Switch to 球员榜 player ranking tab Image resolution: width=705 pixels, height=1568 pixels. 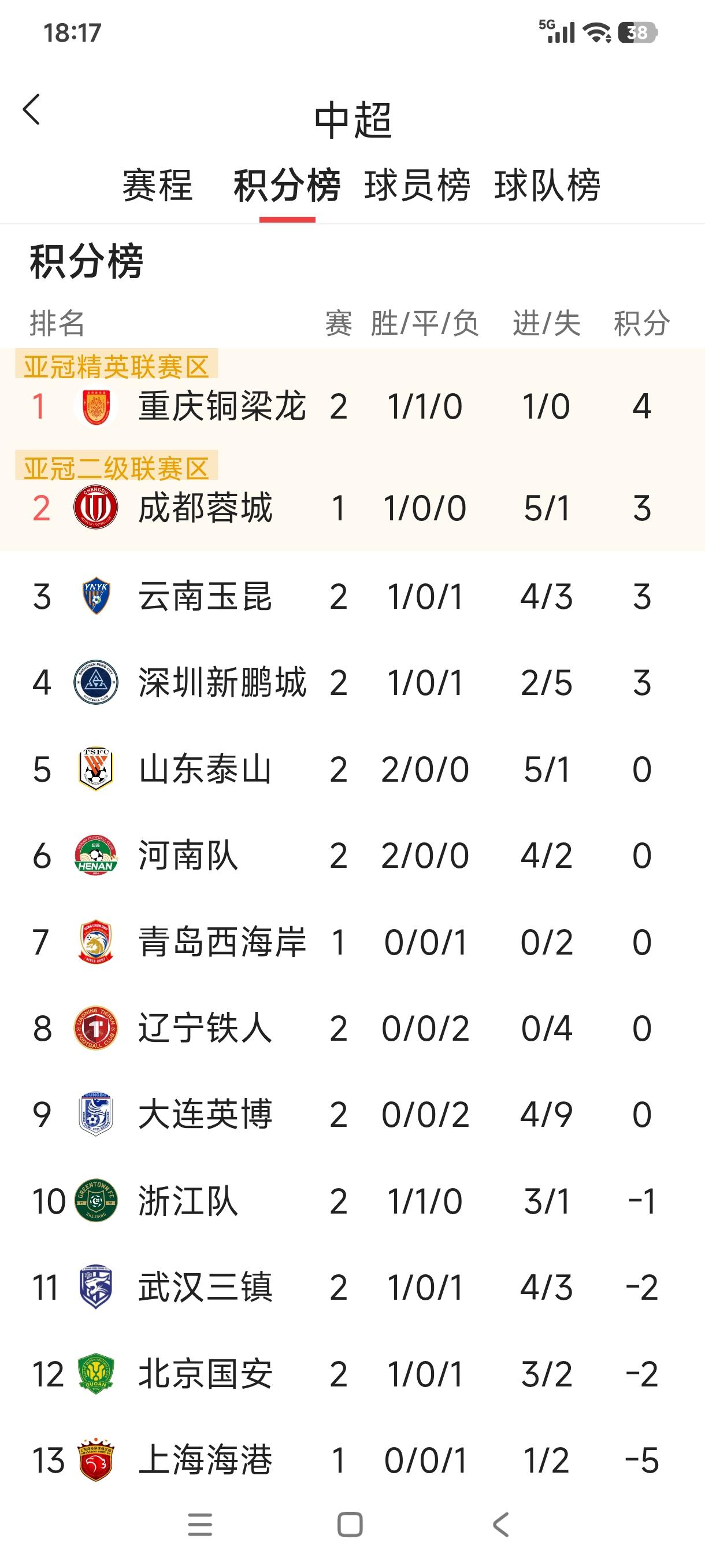click(417, 185)
